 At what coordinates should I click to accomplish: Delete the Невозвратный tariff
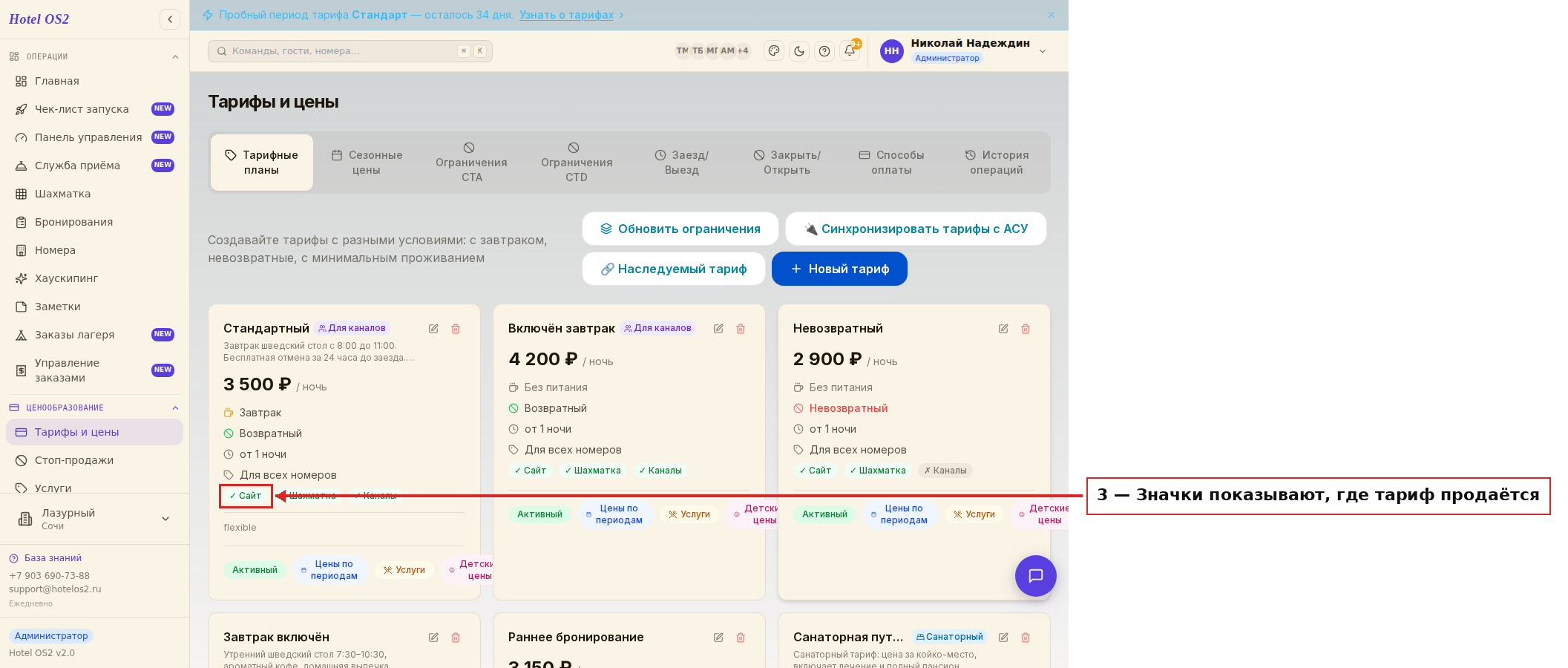1026,329
